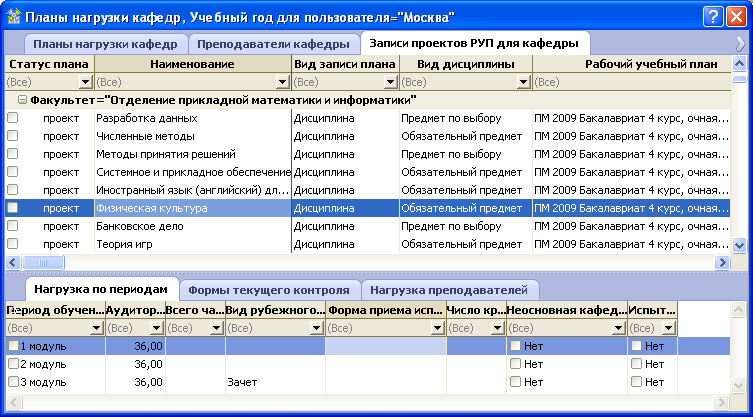Check the box for the Разработка данных row

tap(13, 118)
